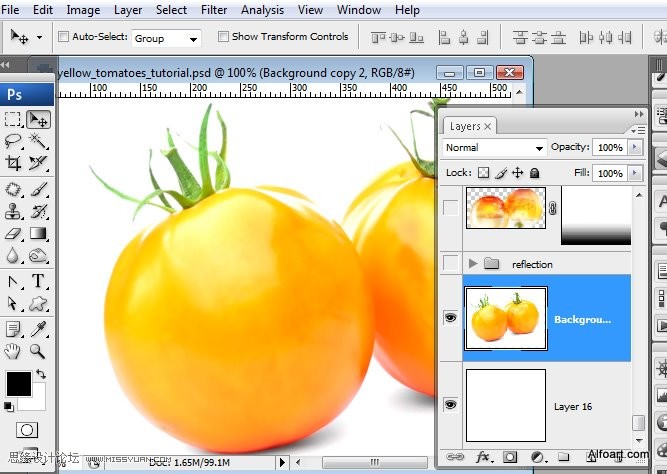Select the Rectangular Marquee tool
Screen dimensions: 667x474
point(13,120)
